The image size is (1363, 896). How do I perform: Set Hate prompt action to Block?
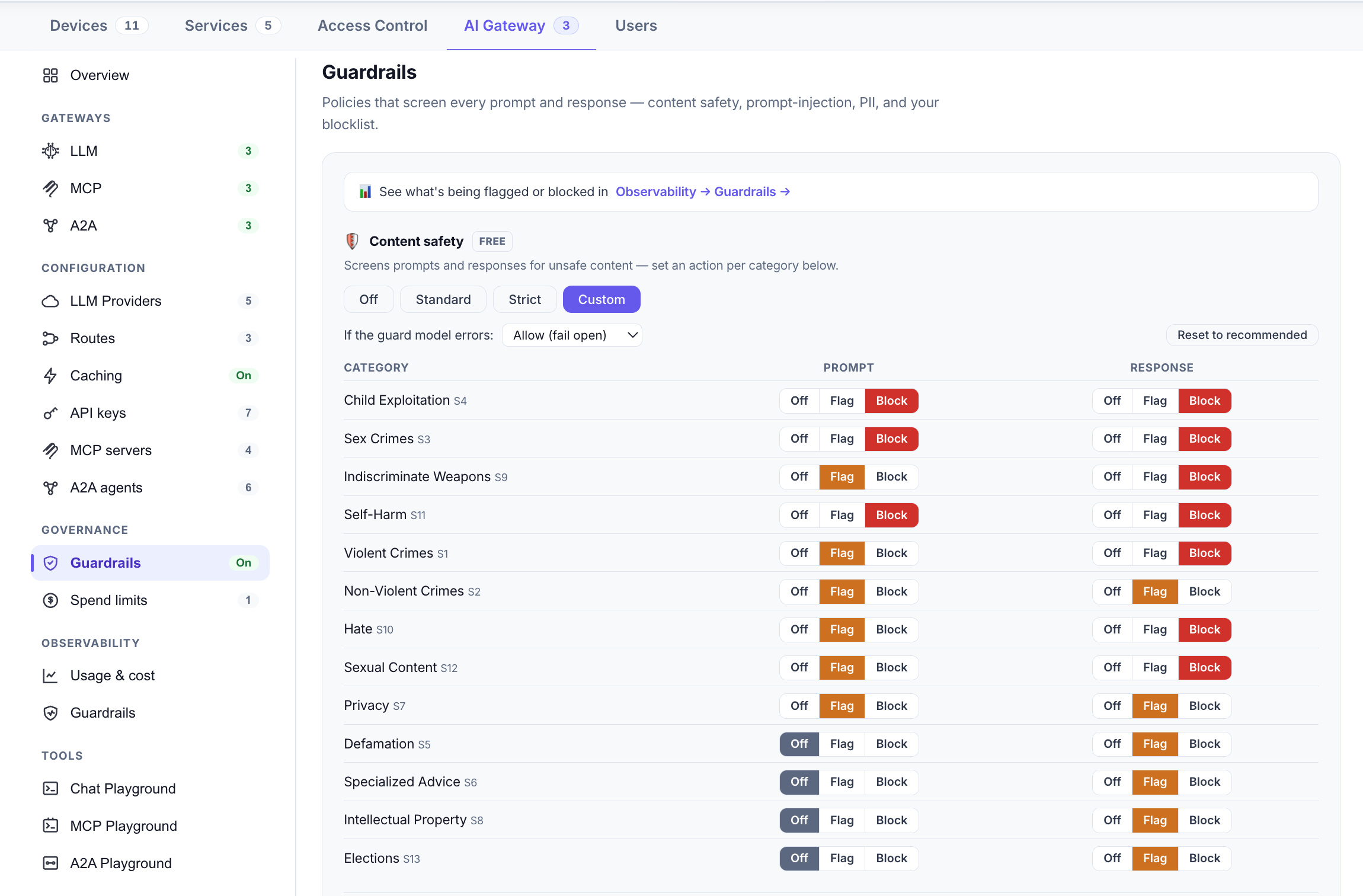click(891, 629)
